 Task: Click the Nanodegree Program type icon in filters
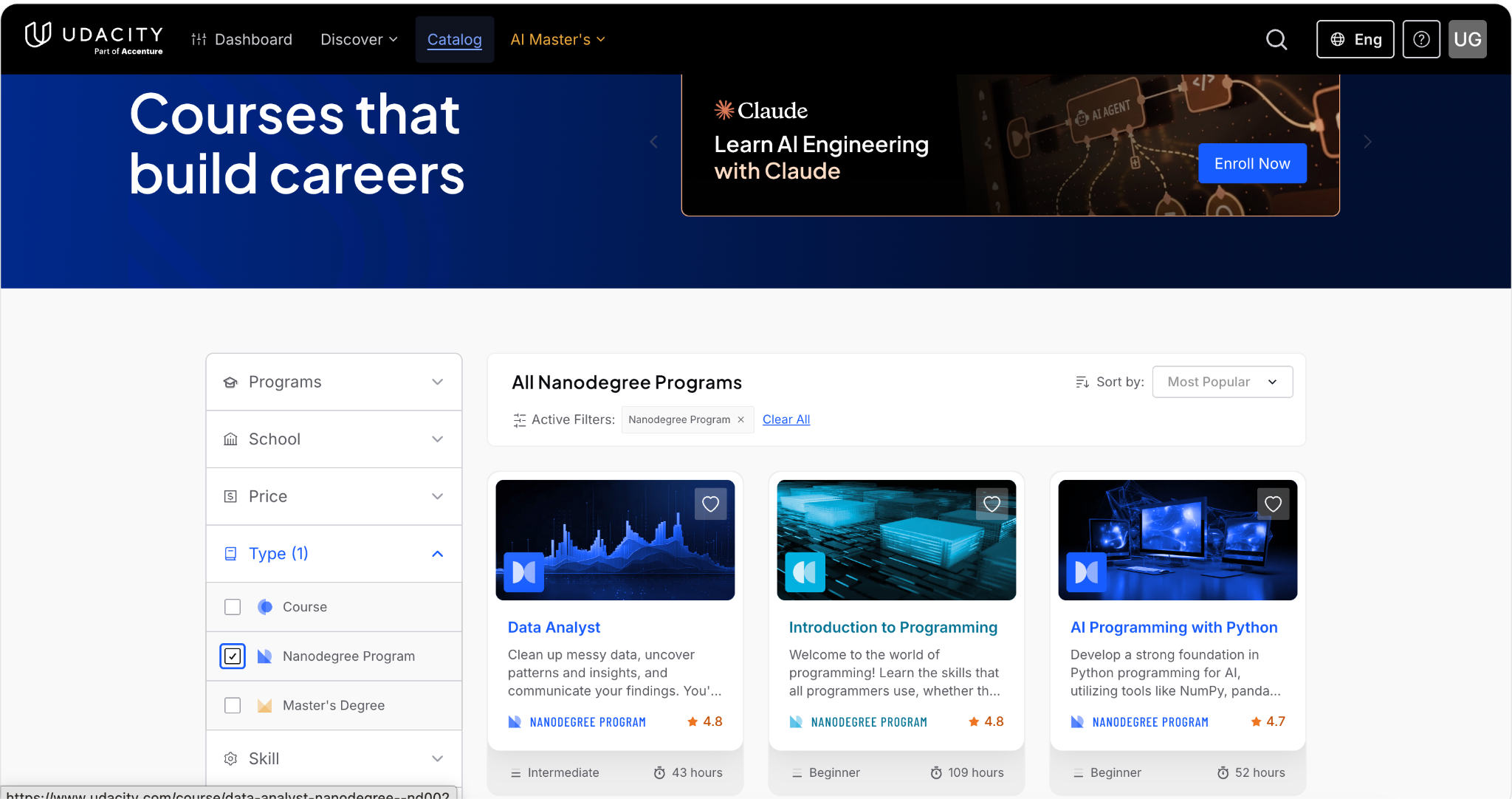(265, 656)
